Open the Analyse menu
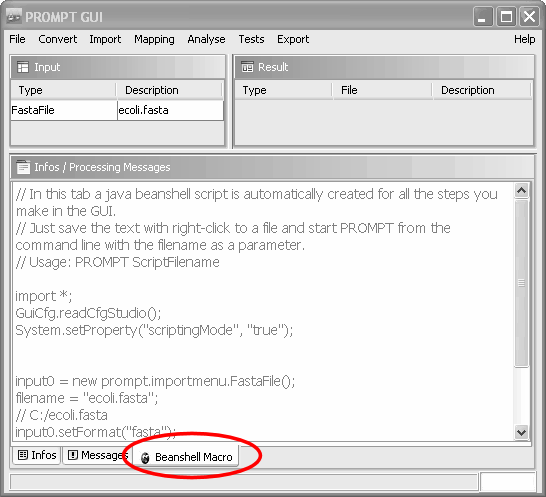The image size is (546, 497). (x=206, y=39)
